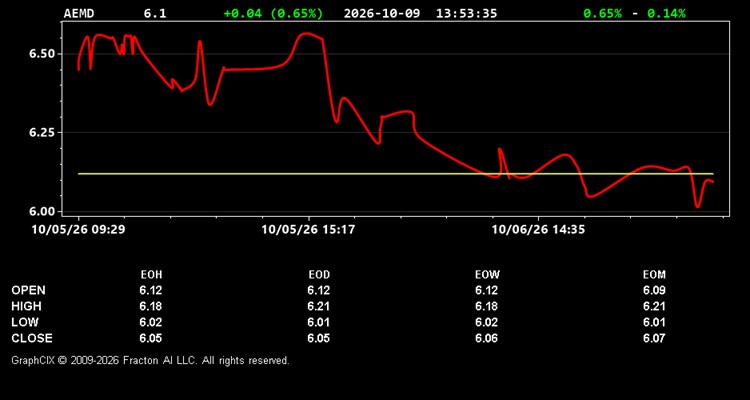Image resolution: width=750 pixels, height=400 pixels.
Task: Click the +0.04 (0.65%) change value
Action: (273, 13)
